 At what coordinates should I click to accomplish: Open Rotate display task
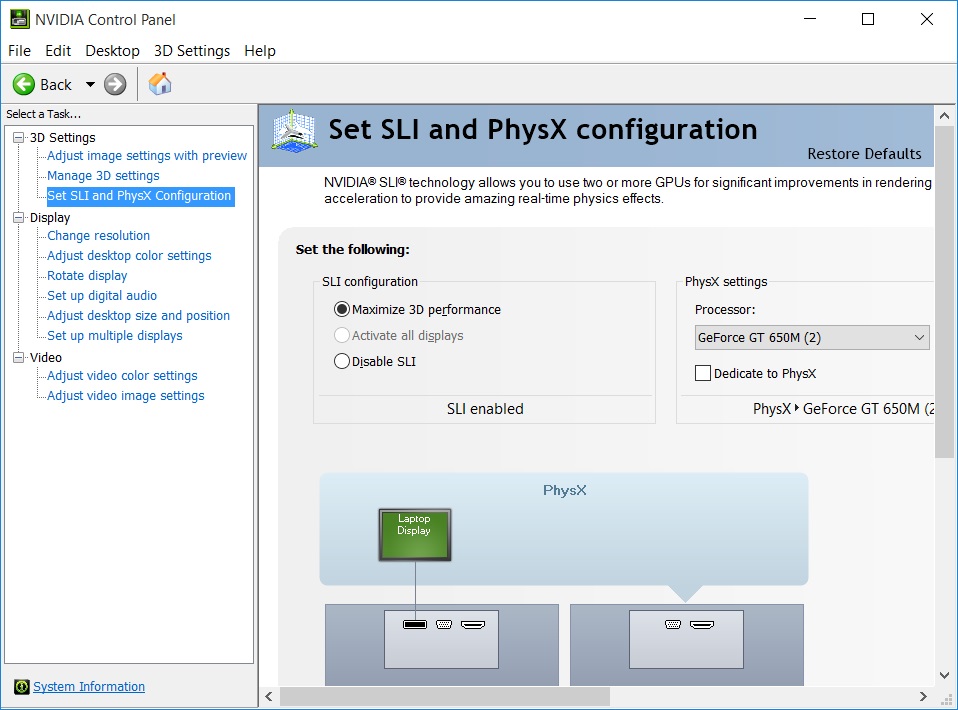pos(87,276)
